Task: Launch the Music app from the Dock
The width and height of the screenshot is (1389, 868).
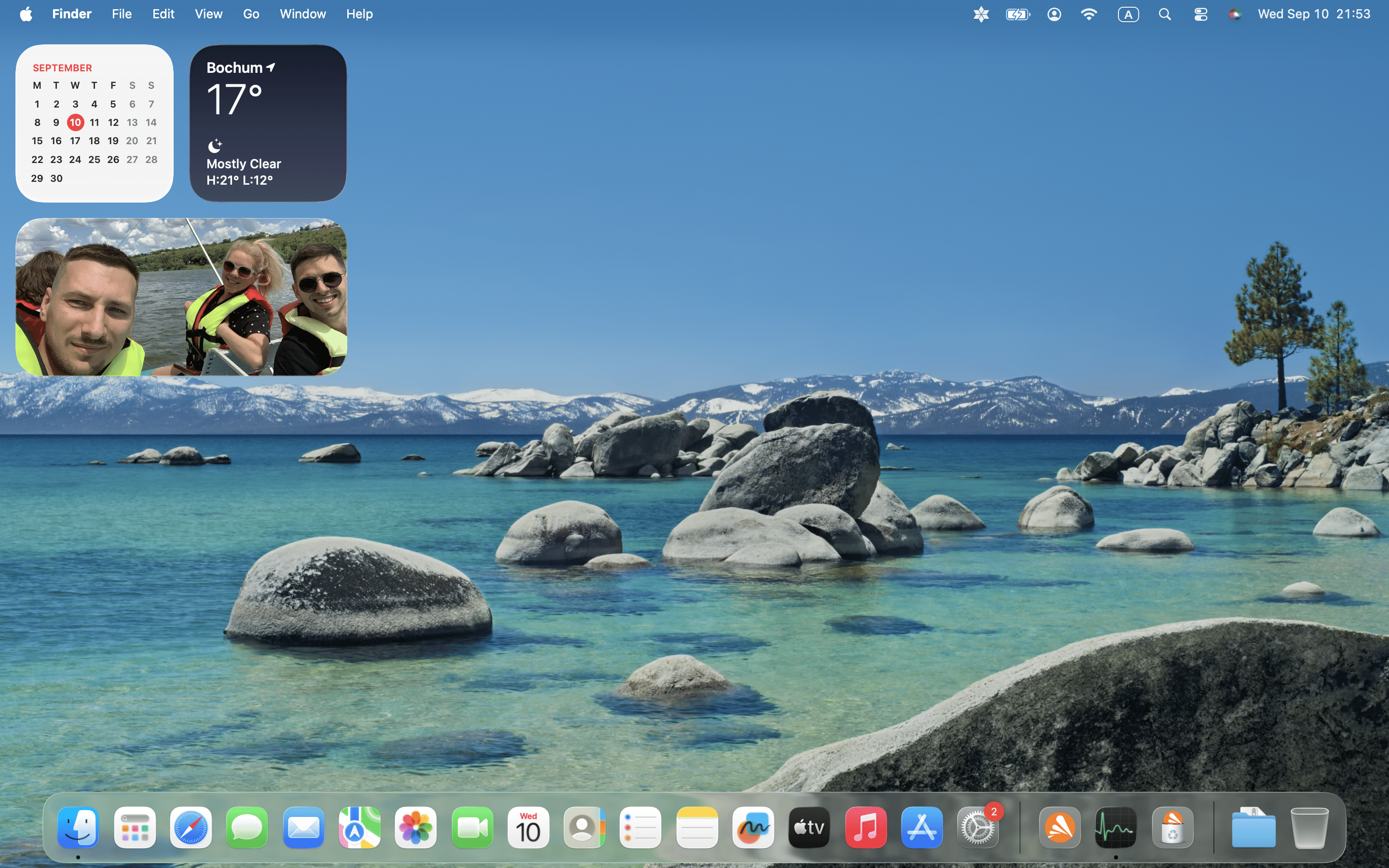Action: (x=866, y=827)
